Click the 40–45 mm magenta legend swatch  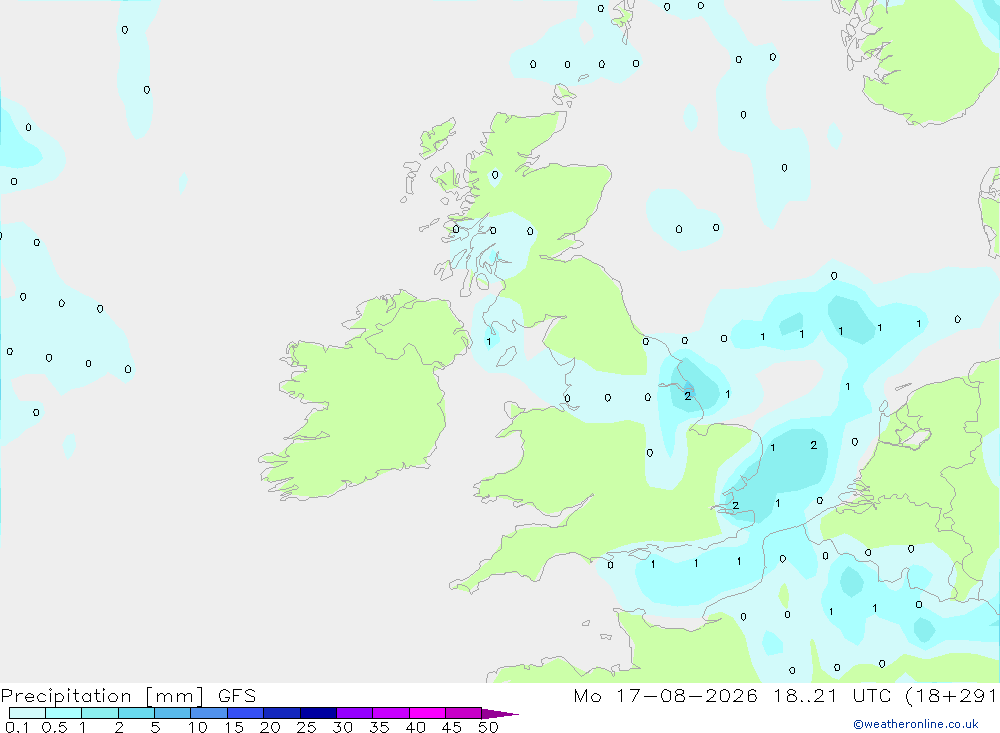(427, 713)
